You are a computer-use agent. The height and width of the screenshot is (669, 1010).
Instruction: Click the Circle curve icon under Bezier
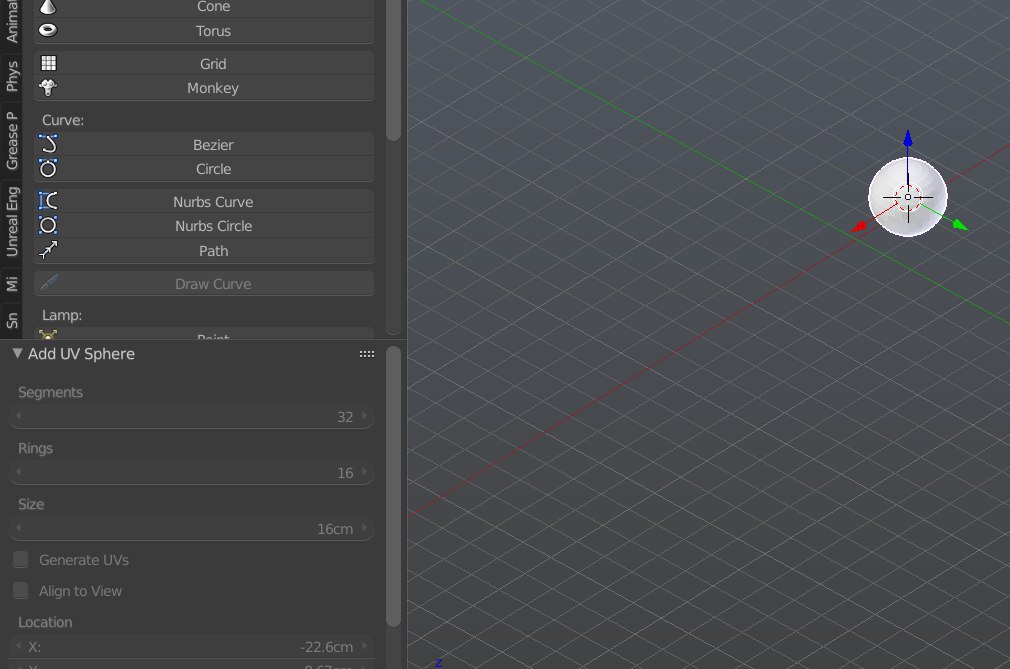tap(48, 169)
